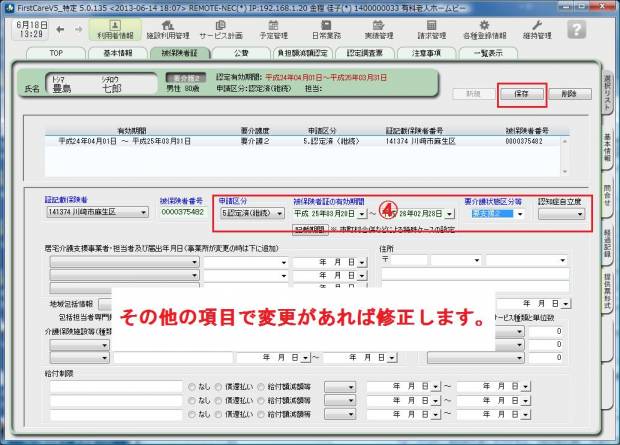The width and height of the screenshot is (620, 445).
Task: Open the 利用者情報 toolbar icon
Action: pyautogui.click(x=117, y=26)
